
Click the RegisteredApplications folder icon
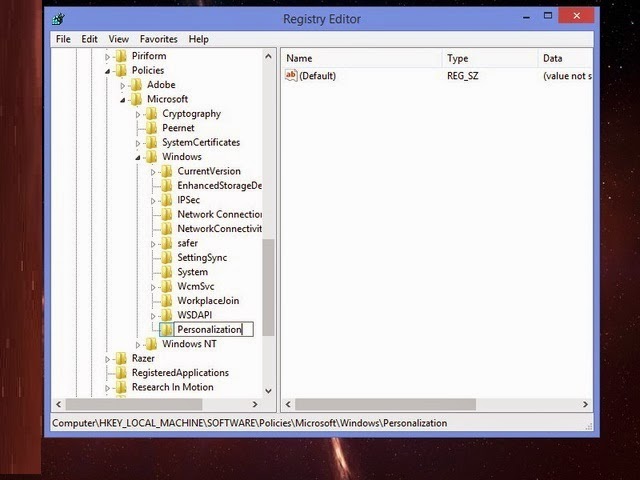click(x=121, y=372)
